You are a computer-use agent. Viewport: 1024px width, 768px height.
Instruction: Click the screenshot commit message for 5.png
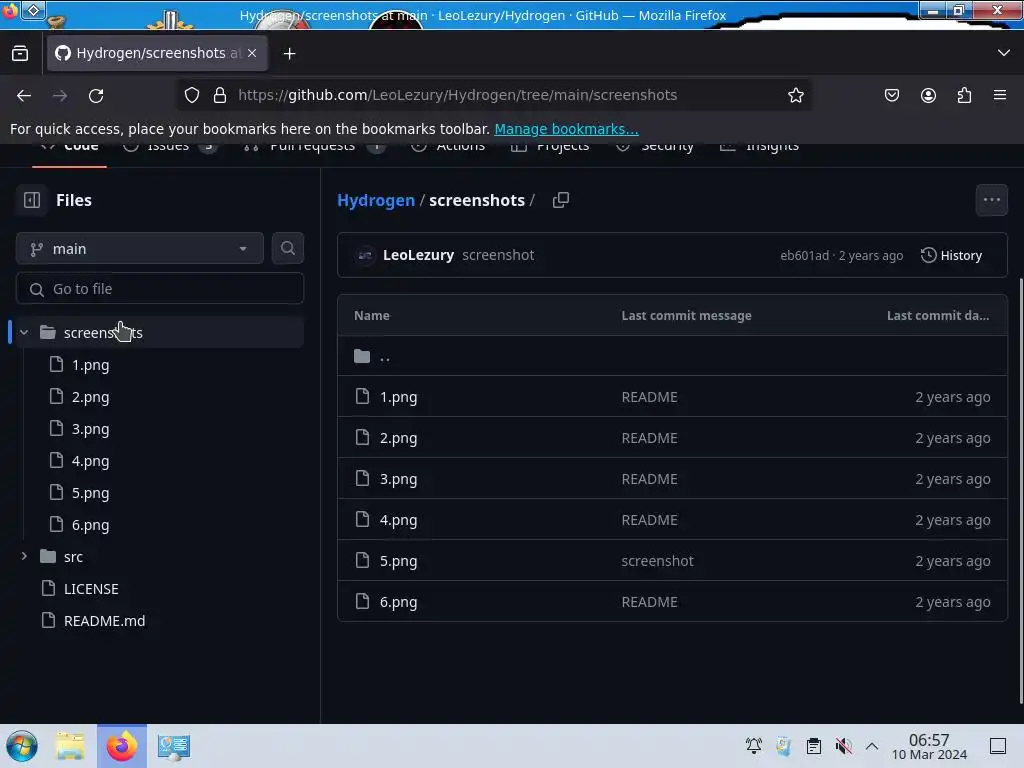[x=657, y=561]
